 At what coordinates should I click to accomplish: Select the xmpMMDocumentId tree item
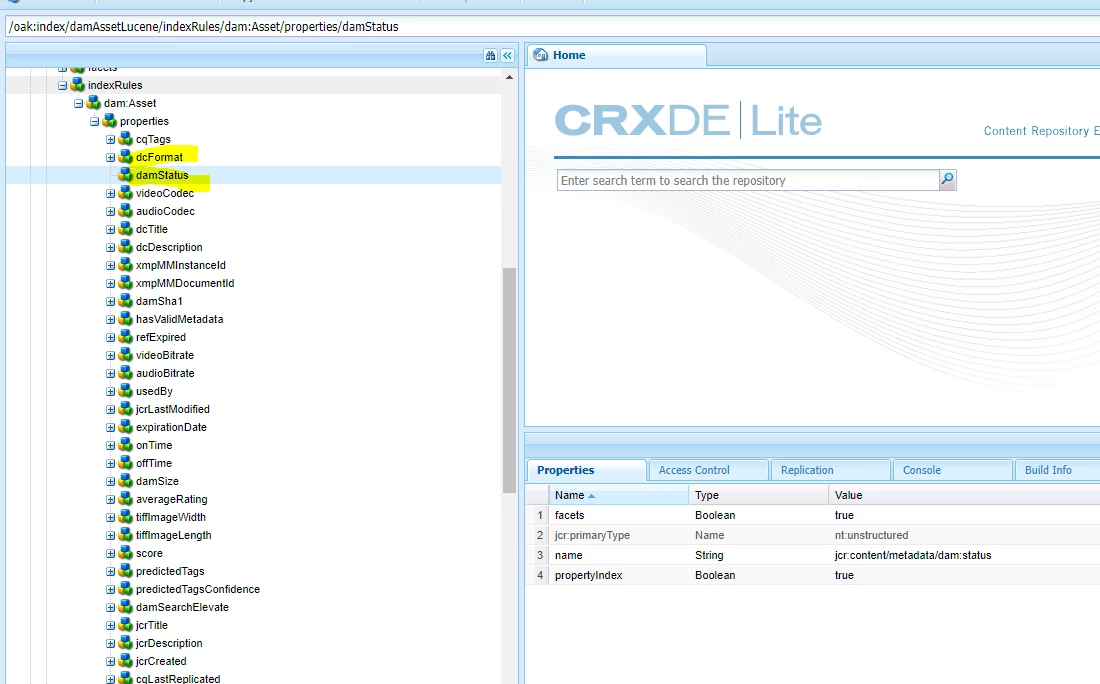click(185, 283)
